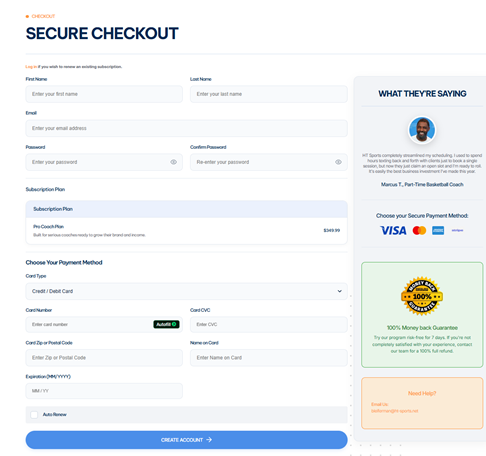
Task: Click Marcus T.'s testimonial avatar
Action: coord(422,130)
